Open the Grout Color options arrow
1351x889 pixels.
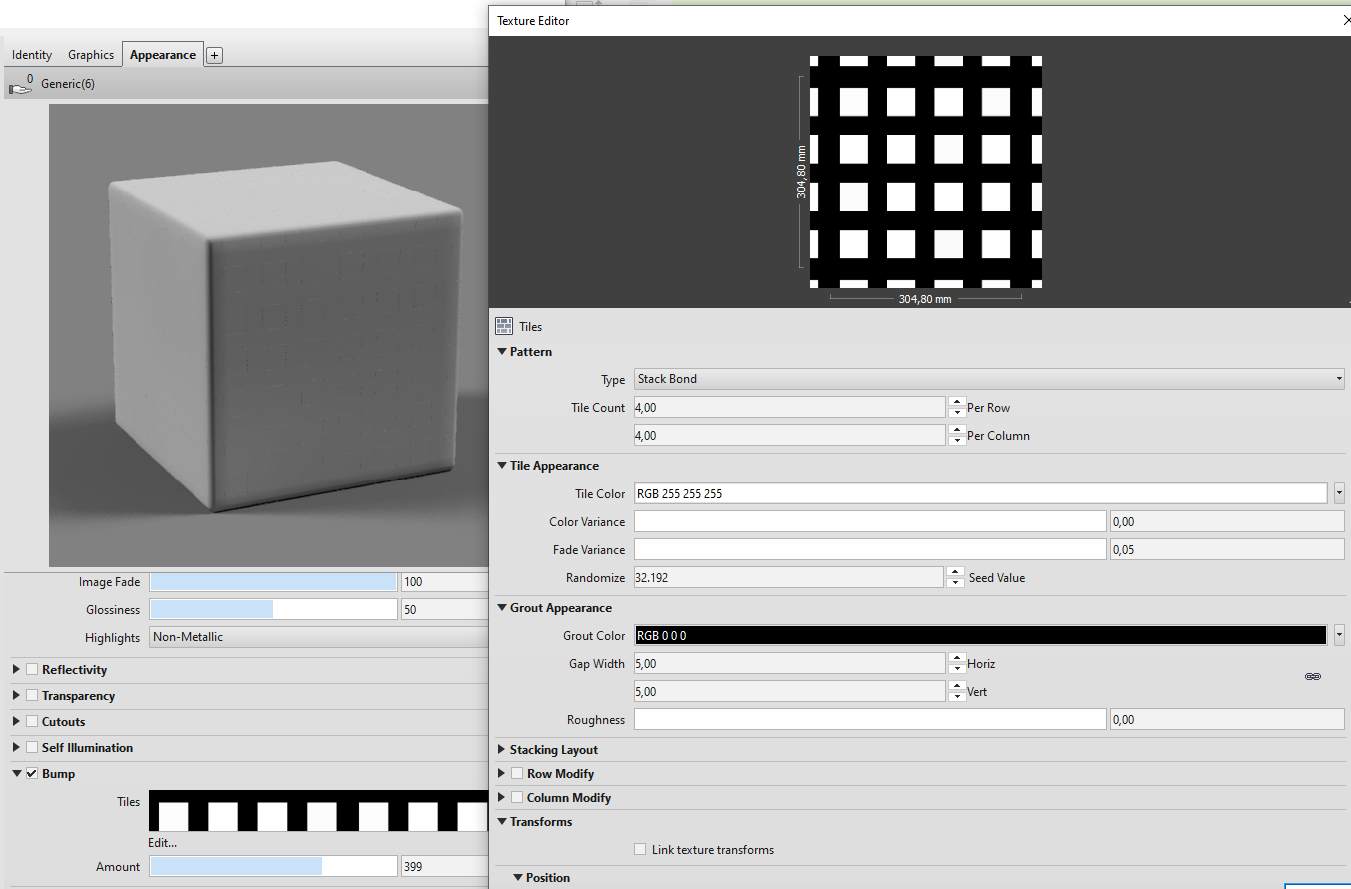pos(1339,635)
